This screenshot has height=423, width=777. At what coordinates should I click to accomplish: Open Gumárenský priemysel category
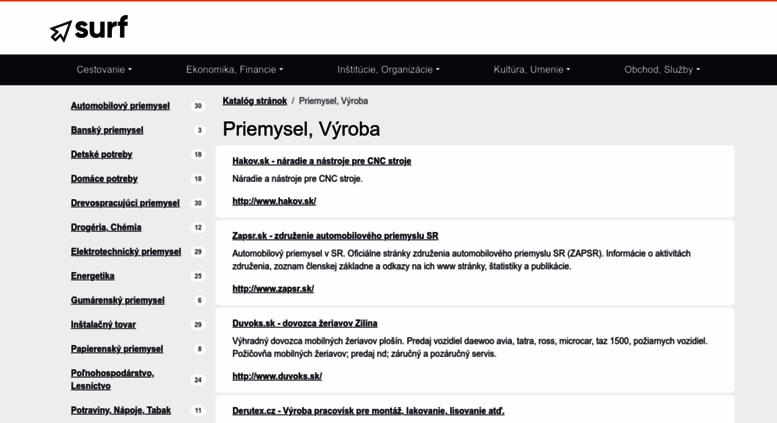(x=117, y=300)
